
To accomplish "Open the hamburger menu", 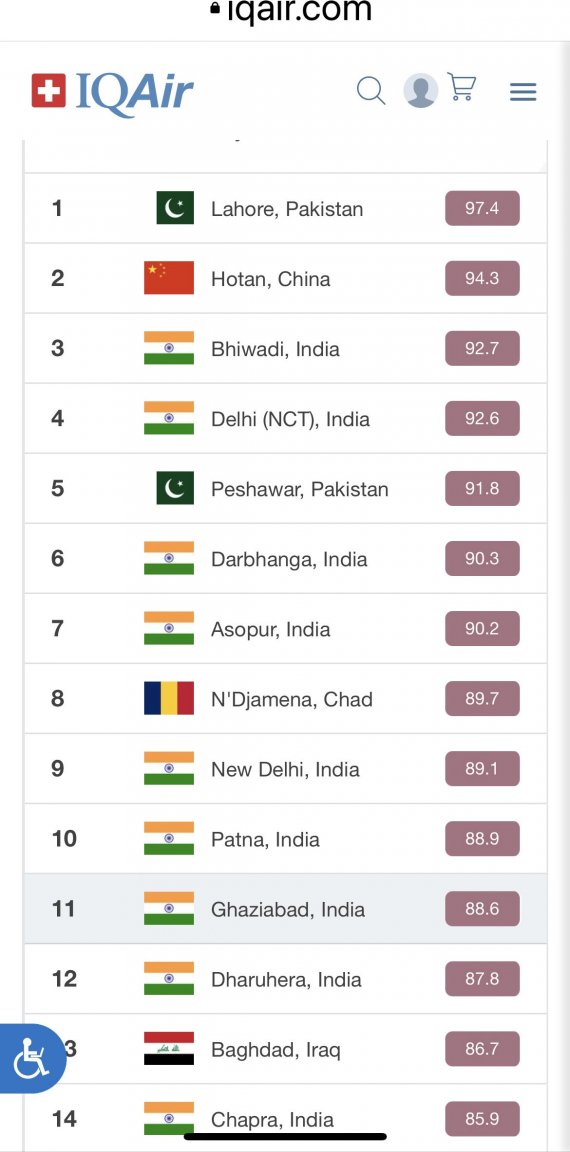I will point(523,92).
